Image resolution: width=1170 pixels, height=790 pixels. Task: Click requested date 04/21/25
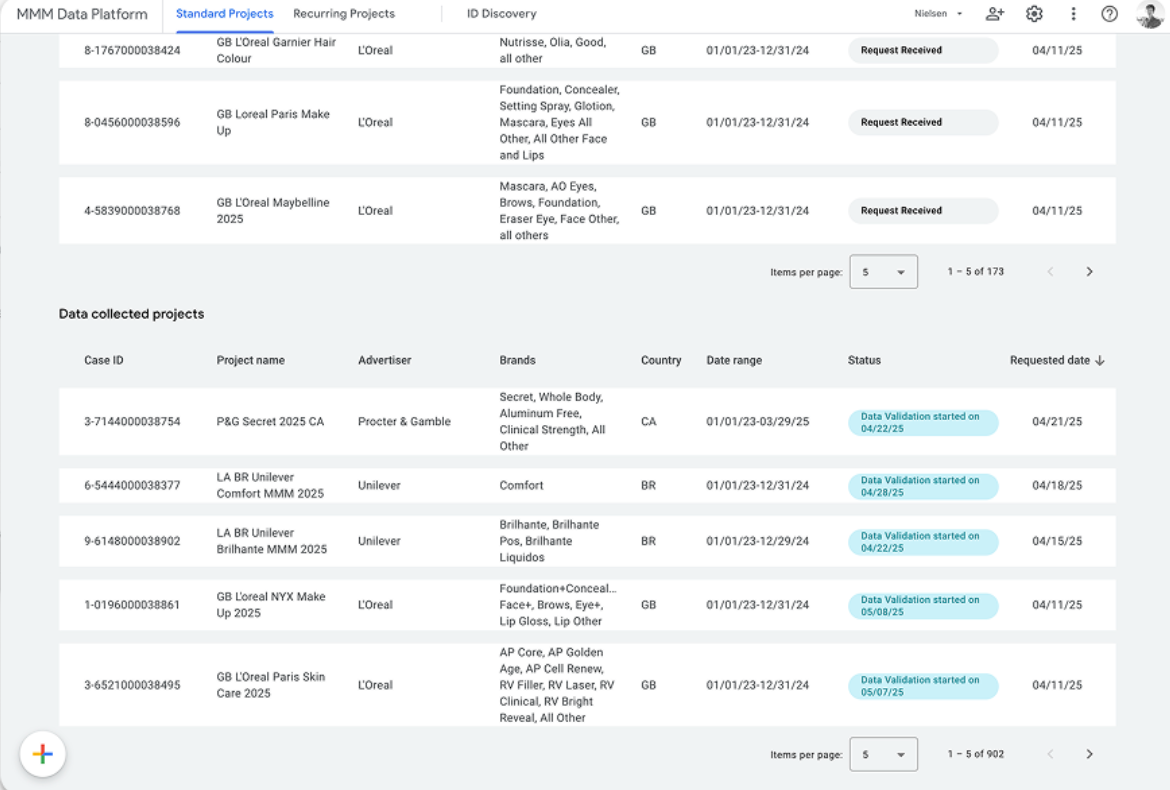point(1057,421)
